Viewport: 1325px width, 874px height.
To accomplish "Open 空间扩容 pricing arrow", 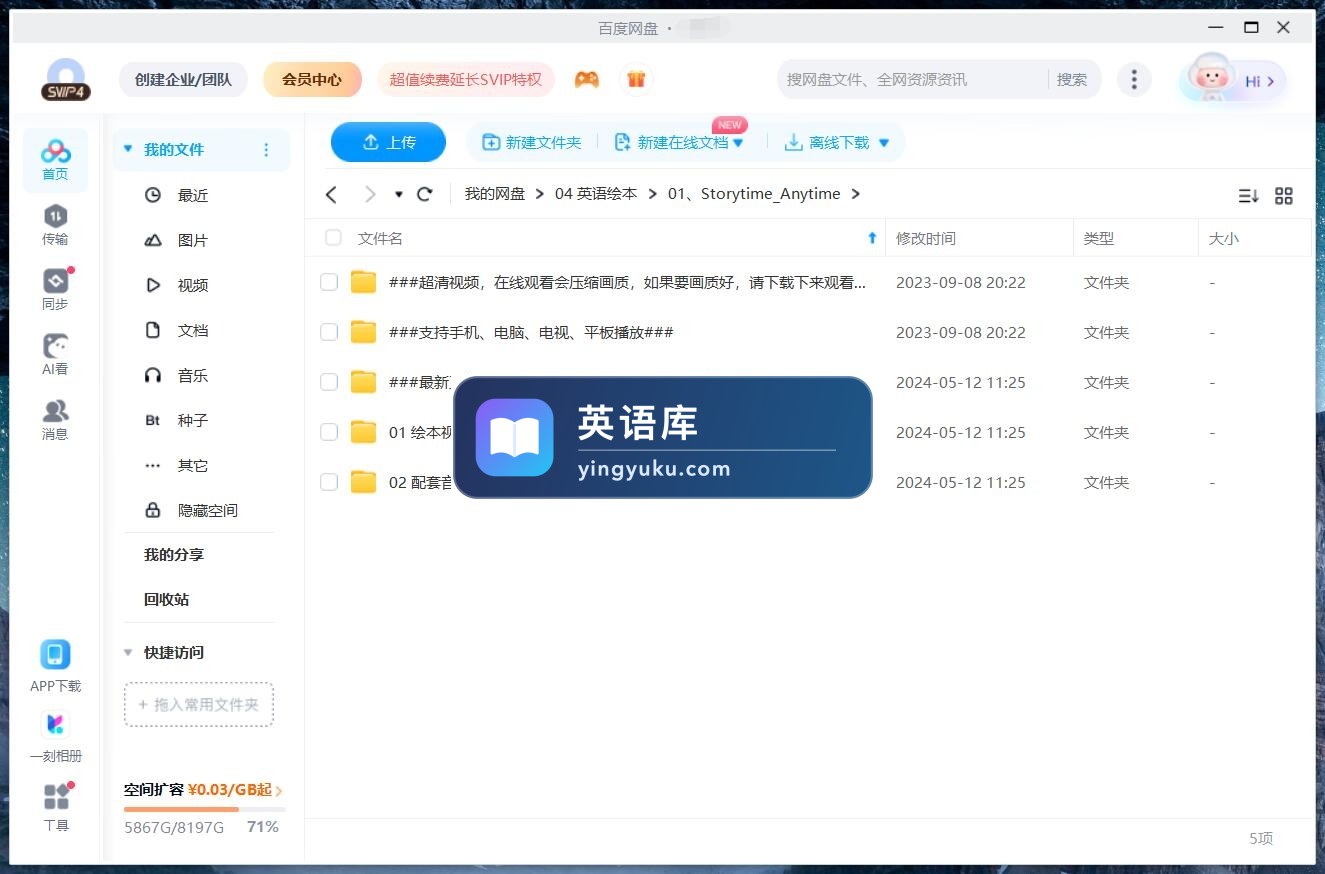I will (x=278, y=791).
